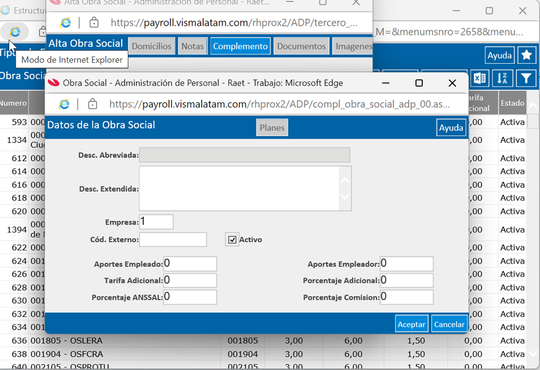Click the Tarifa Adicional input field
The image size is (540, 370).
click(190, 280)
